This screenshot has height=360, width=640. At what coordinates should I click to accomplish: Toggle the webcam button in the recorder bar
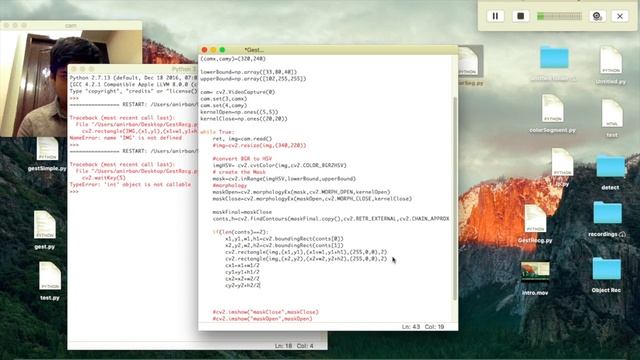[597, 16]
